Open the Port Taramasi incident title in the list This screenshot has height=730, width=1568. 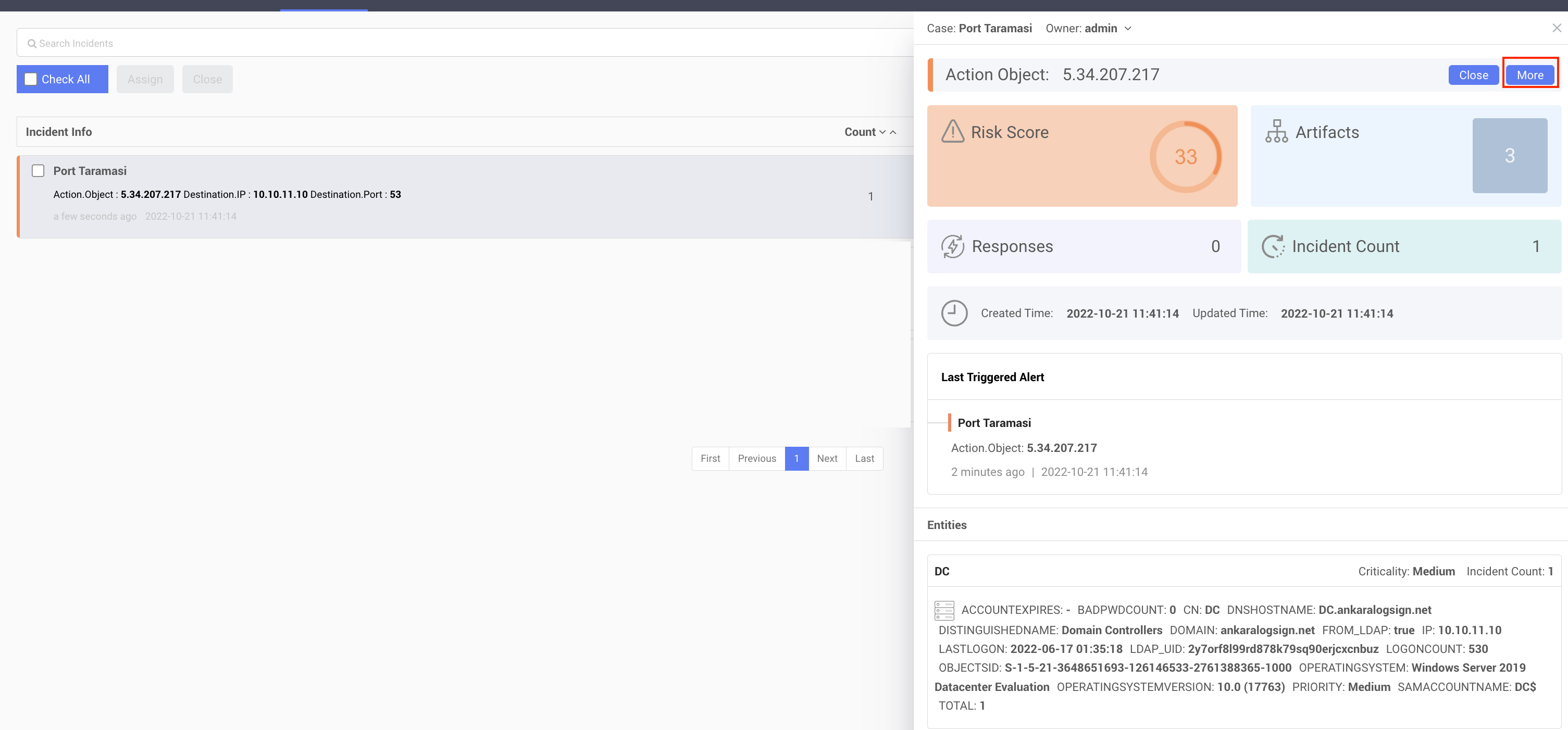(90, 171)
